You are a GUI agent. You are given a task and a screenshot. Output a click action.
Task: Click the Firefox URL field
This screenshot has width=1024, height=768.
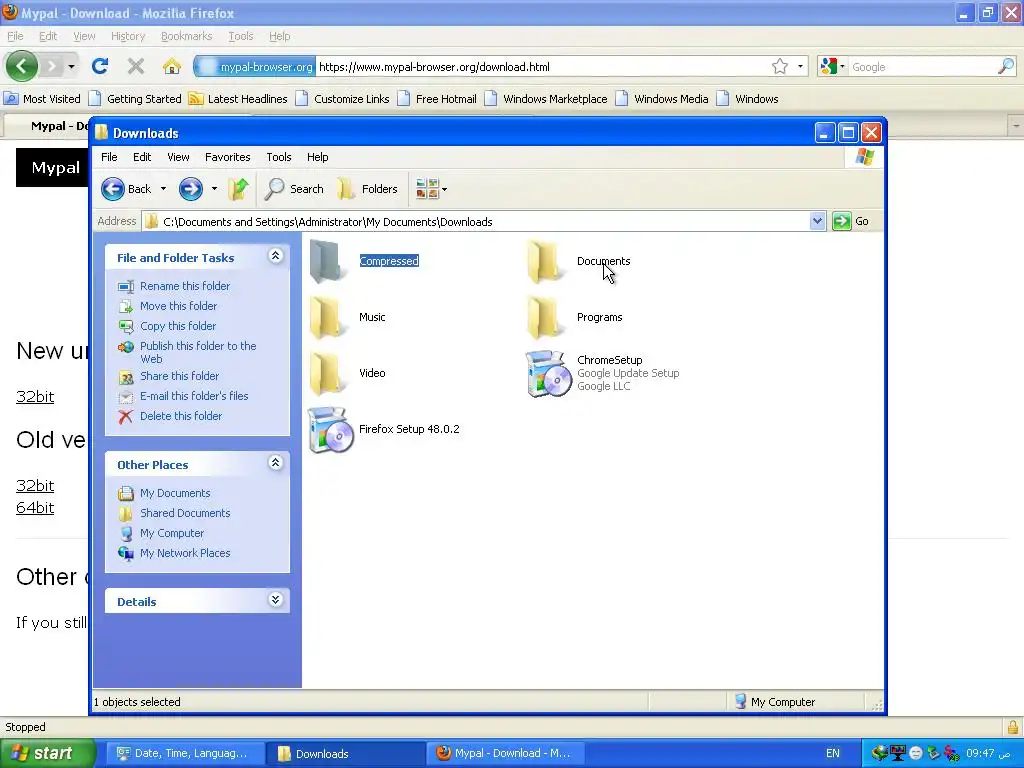point(544,67)
